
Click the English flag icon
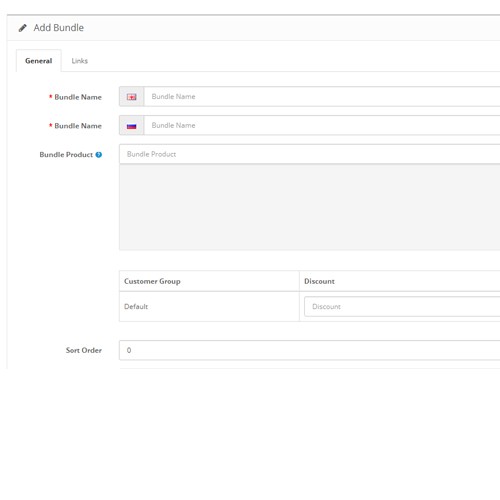132,97
